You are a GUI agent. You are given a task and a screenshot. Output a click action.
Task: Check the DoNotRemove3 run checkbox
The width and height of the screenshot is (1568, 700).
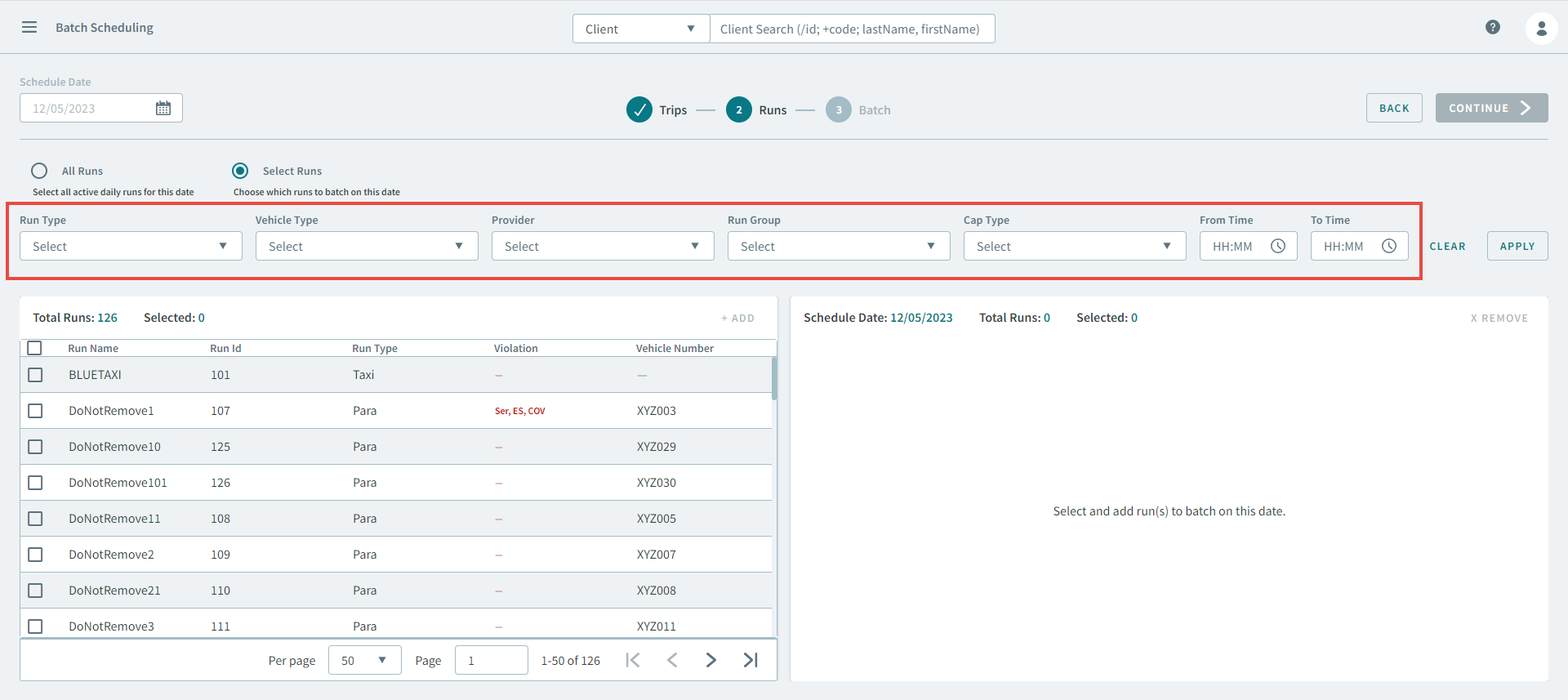[35, 626]
